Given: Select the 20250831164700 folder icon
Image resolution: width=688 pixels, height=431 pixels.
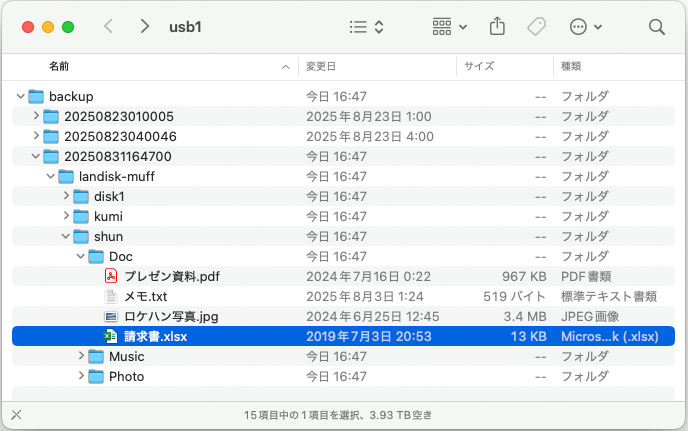Looking at the screenshot, I should tap(51, 156).
